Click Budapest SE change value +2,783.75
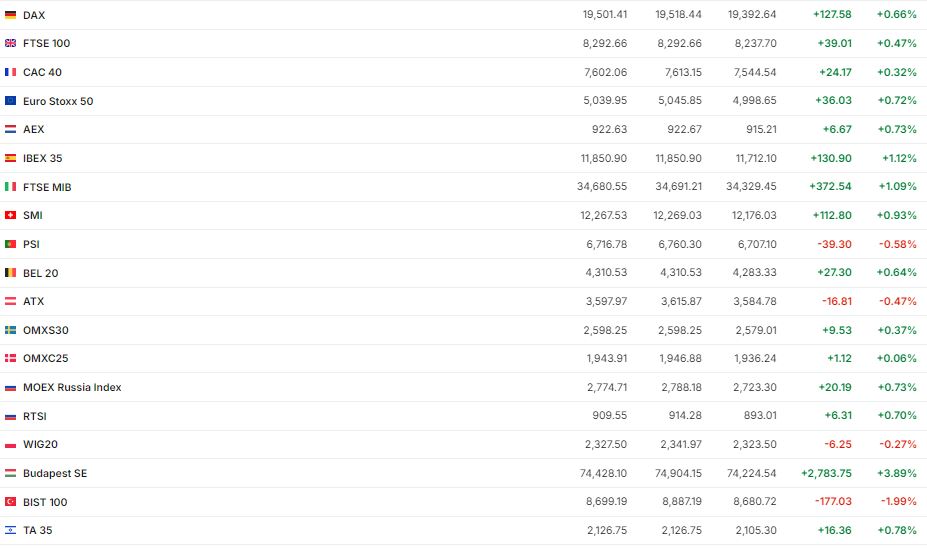The width and height of the screenshot is (927, 550). click(x=826, y=473)
